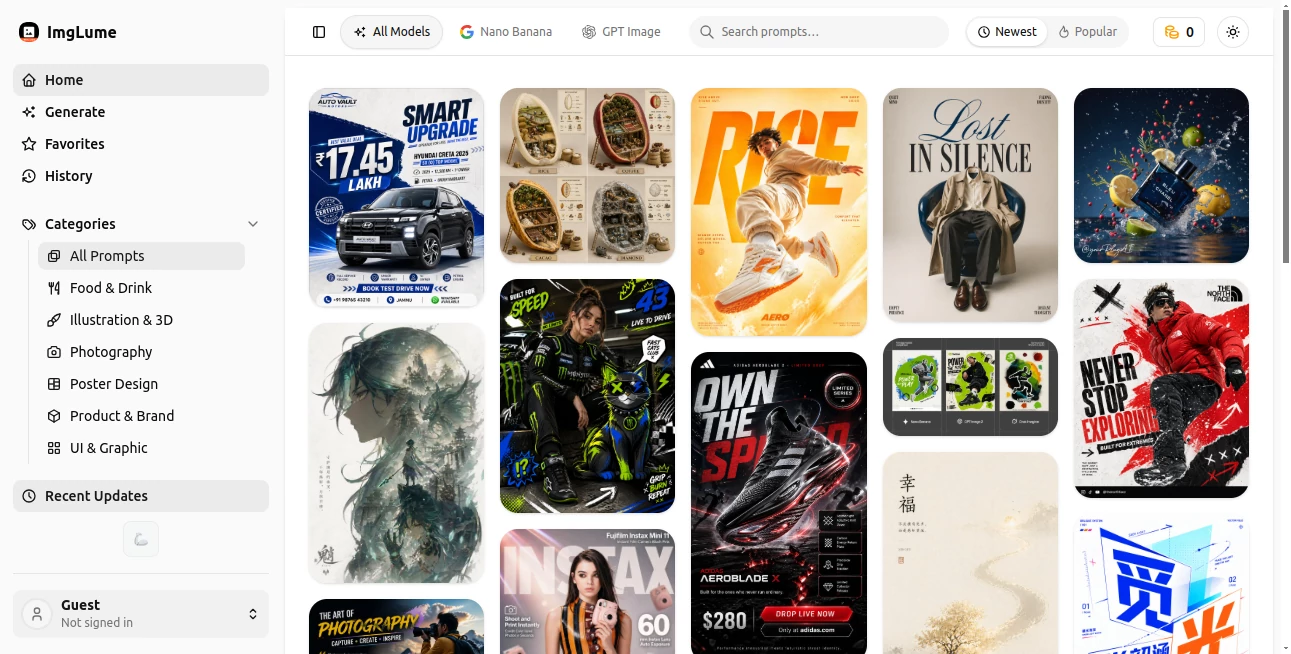Collapse the Categories section chevron

coord(253,224)
